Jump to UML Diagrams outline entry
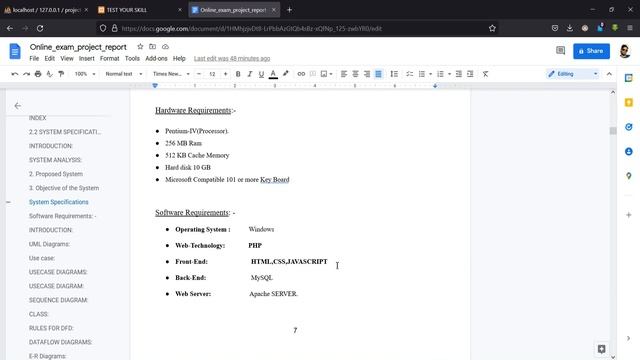Image resolution: width=640 pixels, height=360 pixels. (49, 244)
